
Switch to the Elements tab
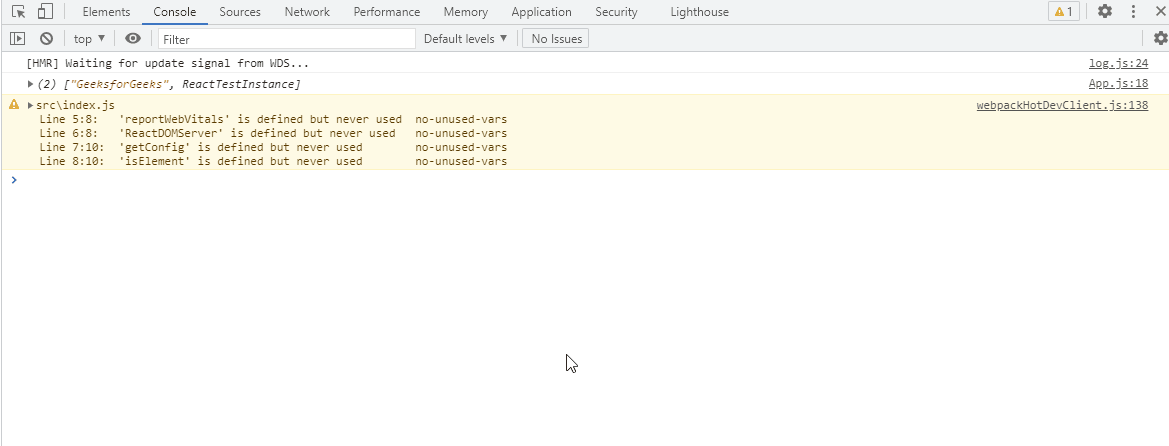tap(106, 12)
